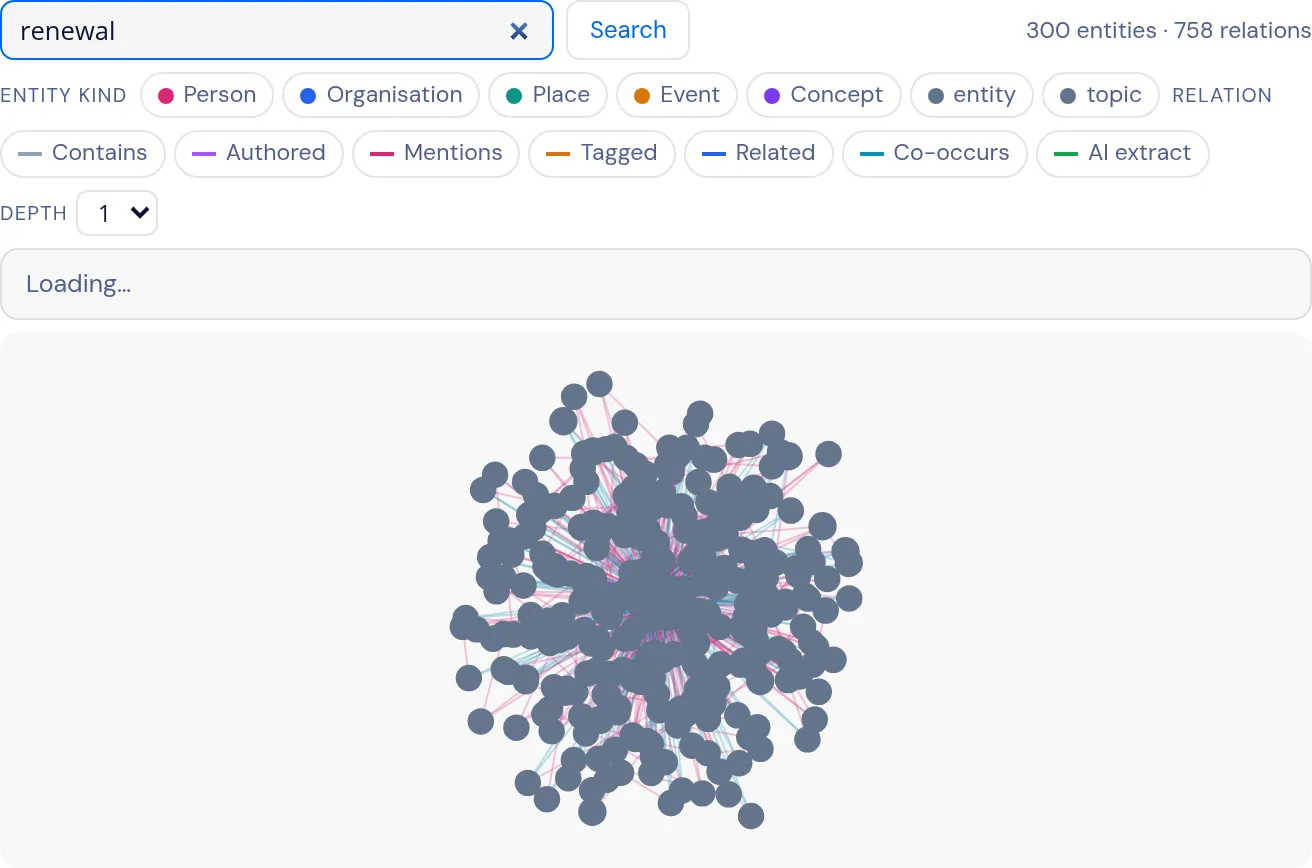Toggle the Mentions relation filter
Image resolution: width=1312 pixels, height=868 pixels.
(x=436, y=153)
